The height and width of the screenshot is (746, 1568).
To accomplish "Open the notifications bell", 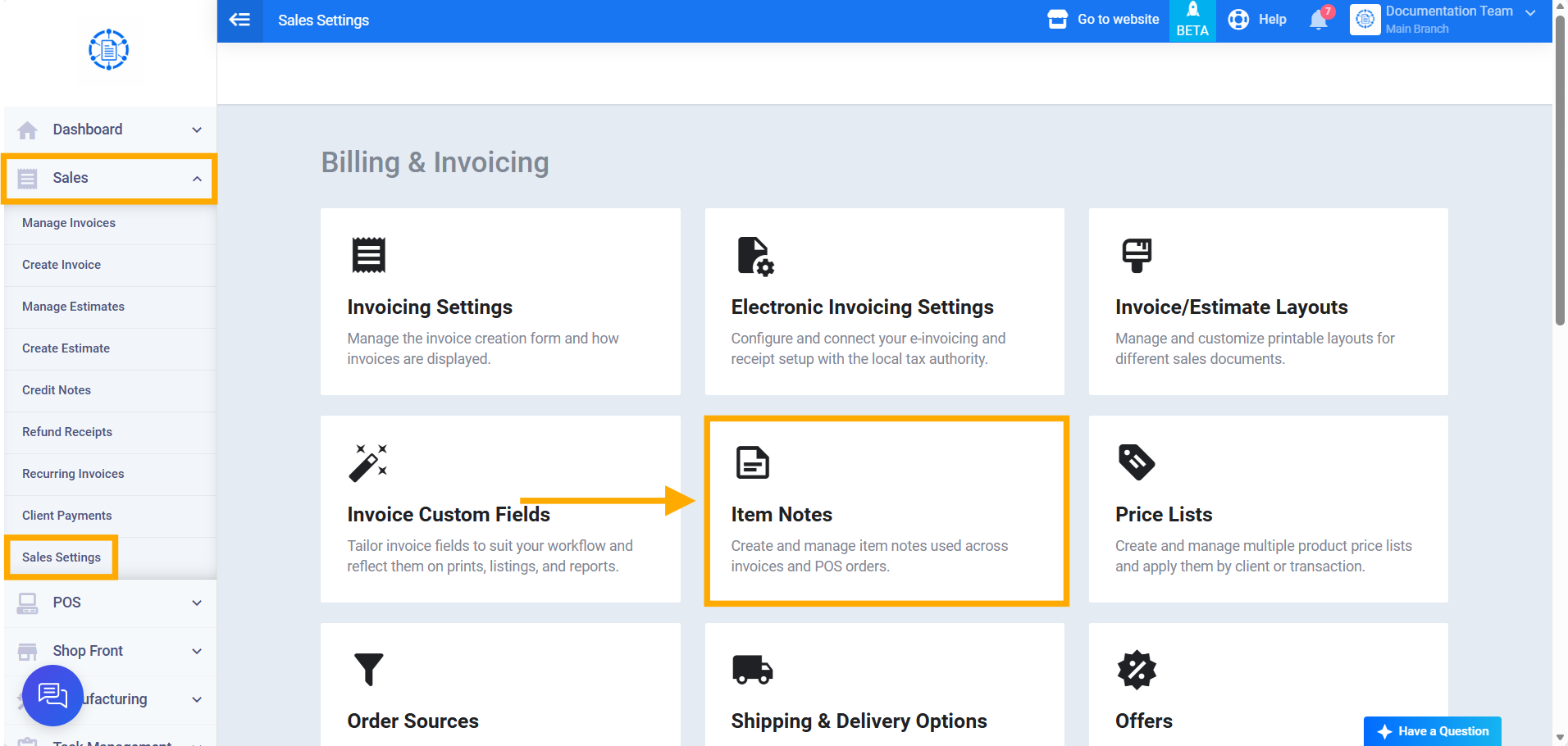I will (1319, 20).
